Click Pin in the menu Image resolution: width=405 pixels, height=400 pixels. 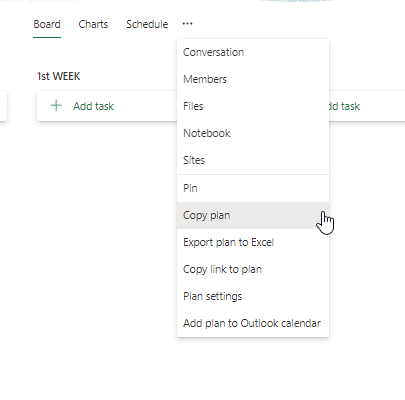[x=253, y=188]
